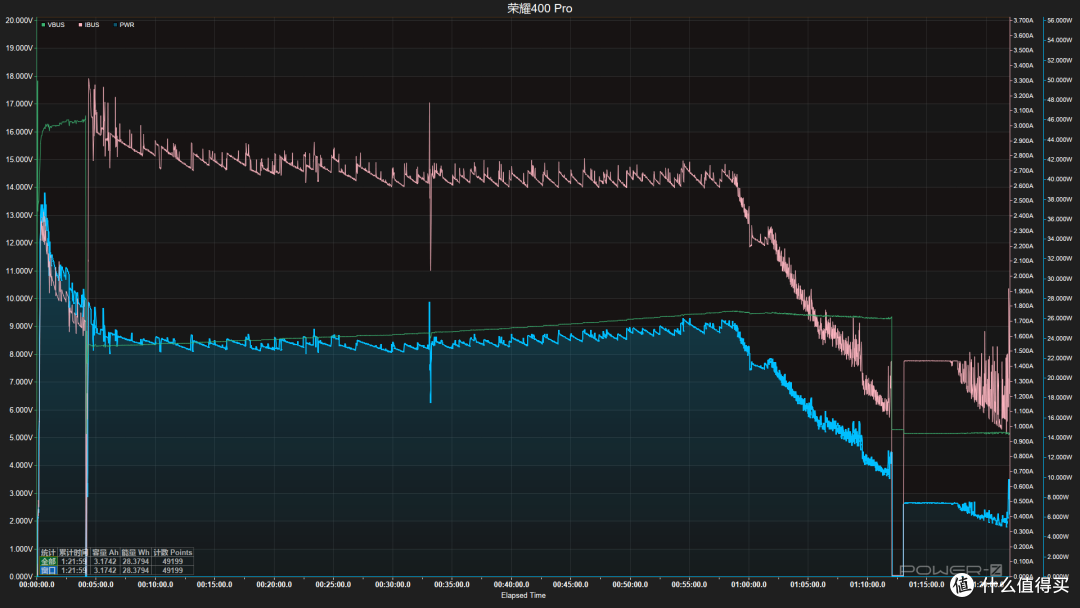This screenshot has height=608, width=1080.
Task: Click the 20.000V voltage axis label
Action: [x=19, y=21]
